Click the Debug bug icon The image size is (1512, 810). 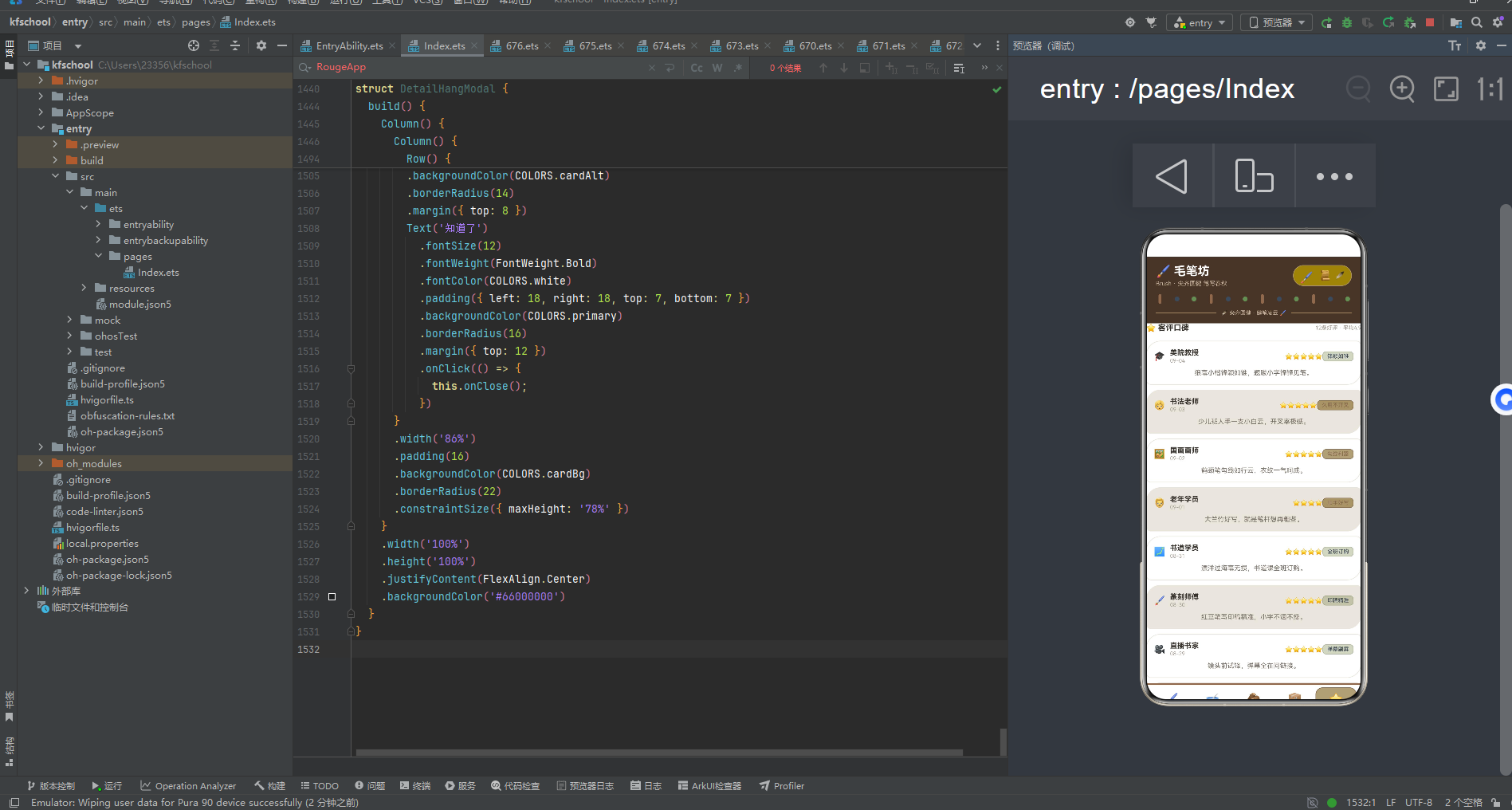coord(1347,22)
